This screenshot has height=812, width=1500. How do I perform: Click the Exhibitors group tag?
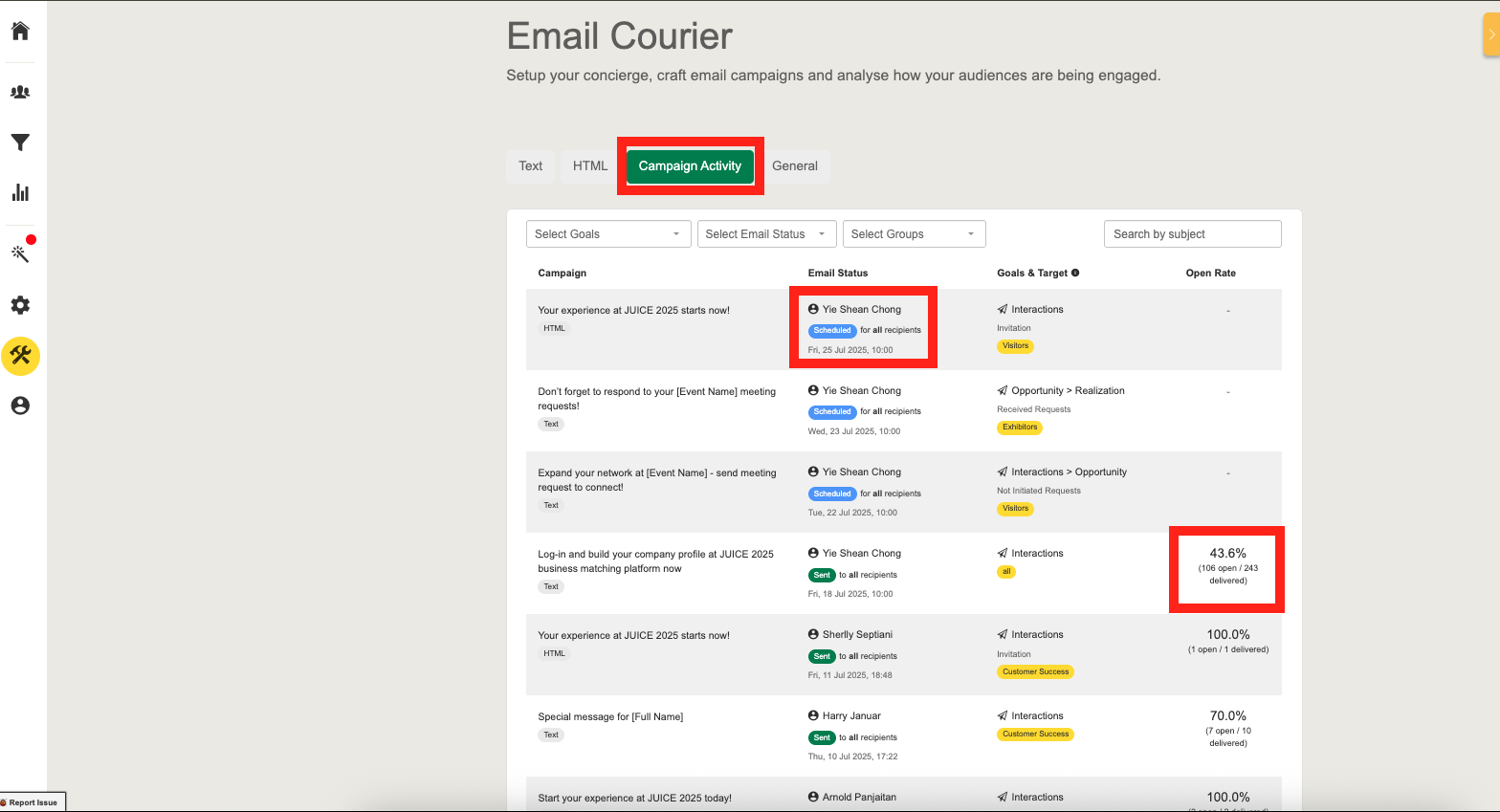[x=1020, y=428]
